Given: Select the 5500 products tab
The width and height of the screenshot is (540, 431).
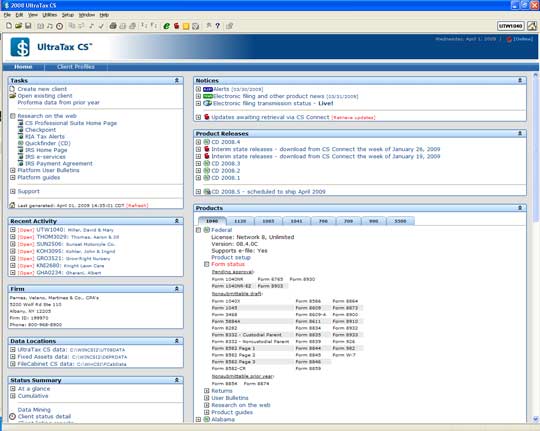Looking at the screenshot, I should (x=400, y=221).
